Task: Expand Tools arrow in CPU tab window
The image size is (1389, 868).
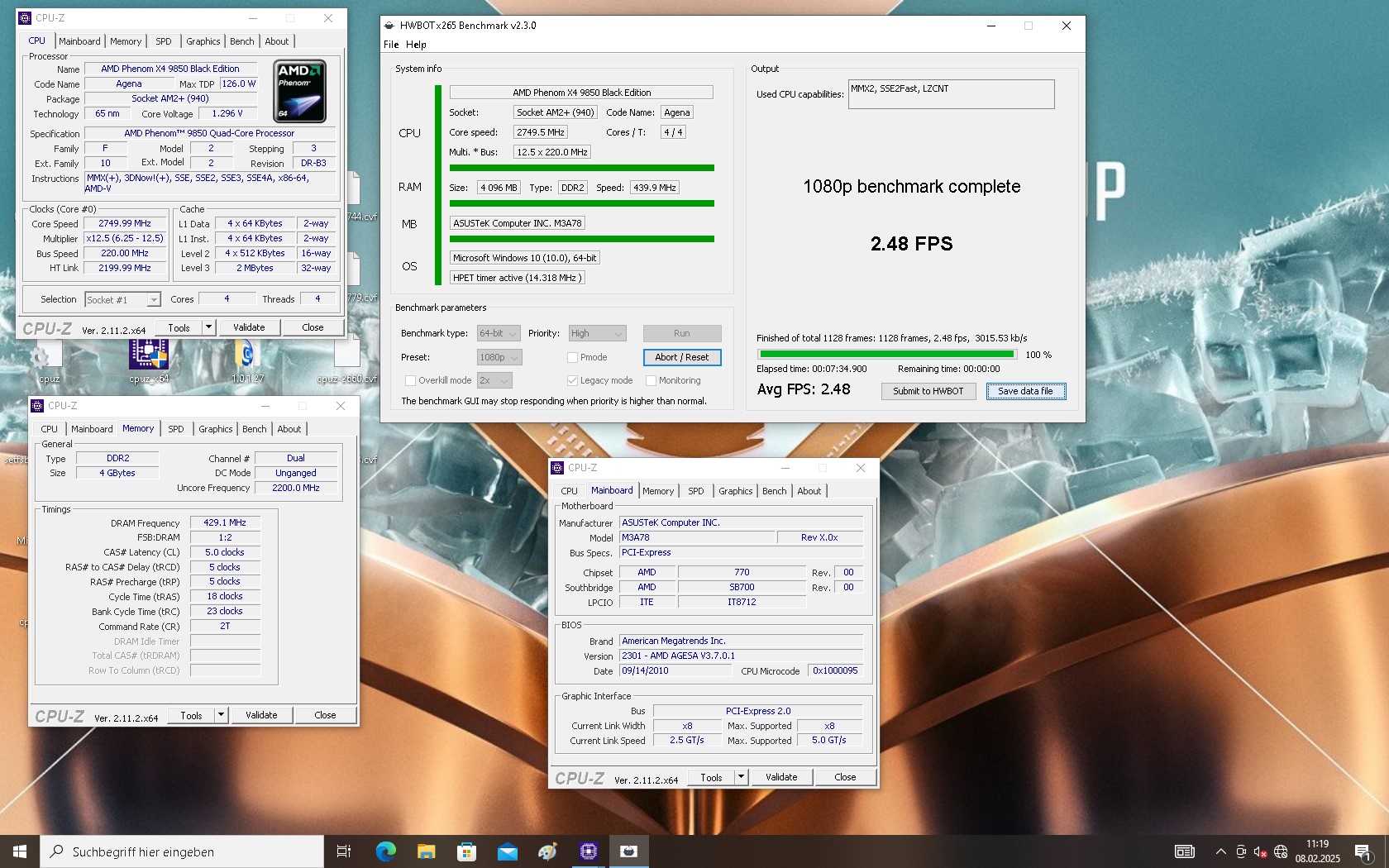Action: pos(208,327)
